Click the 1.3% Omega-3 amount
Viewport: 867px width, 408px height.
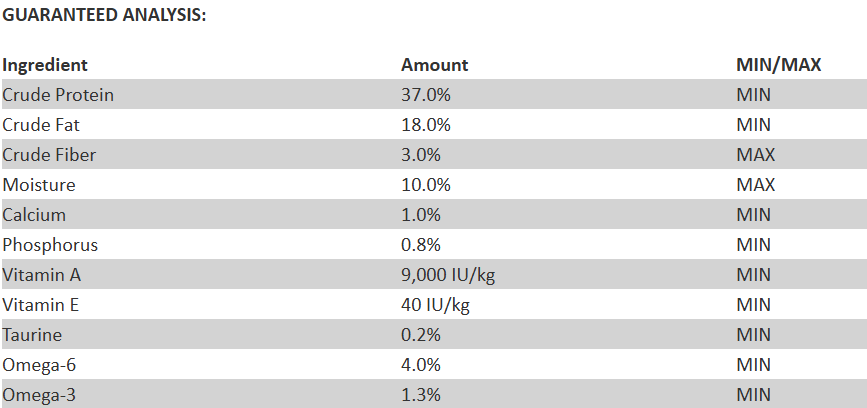421,395
